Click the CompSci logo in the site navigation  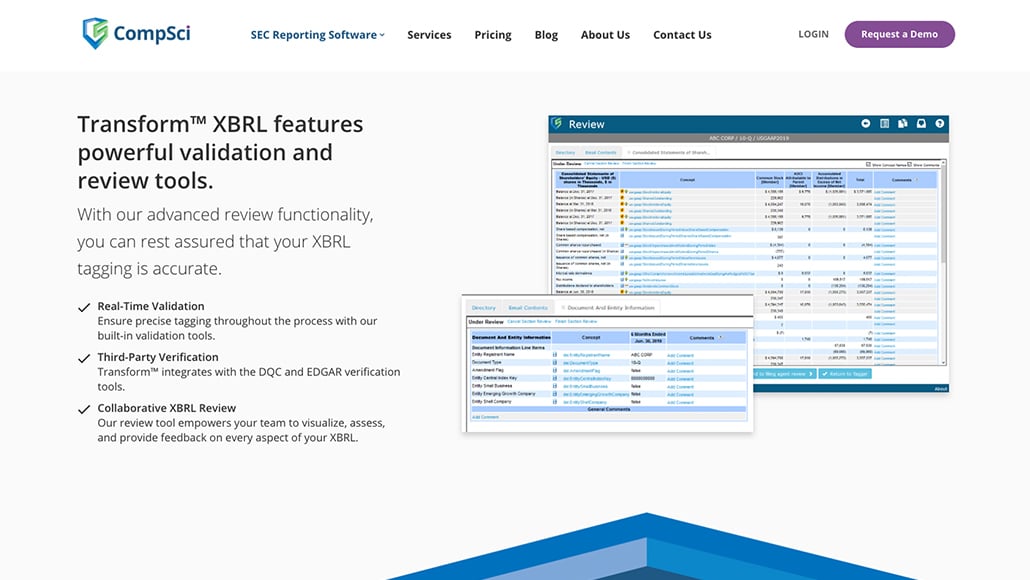pos(135,32)
